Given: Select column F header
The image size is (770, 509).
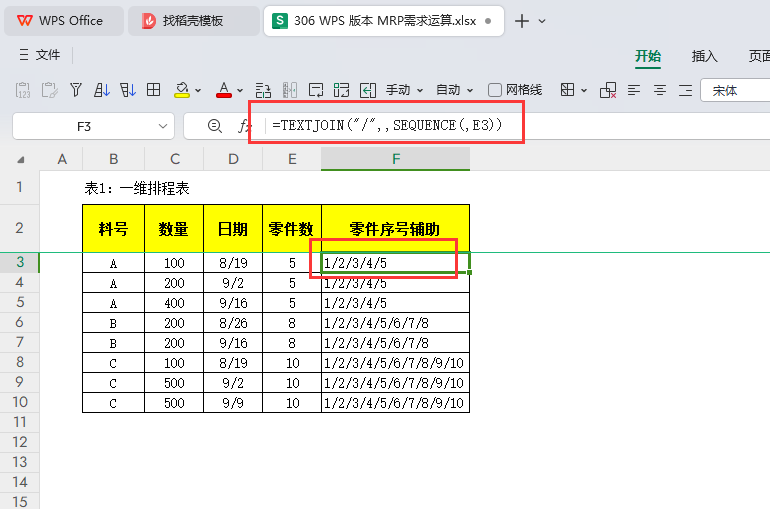Looking at the screenshot, I should [396, 159].
